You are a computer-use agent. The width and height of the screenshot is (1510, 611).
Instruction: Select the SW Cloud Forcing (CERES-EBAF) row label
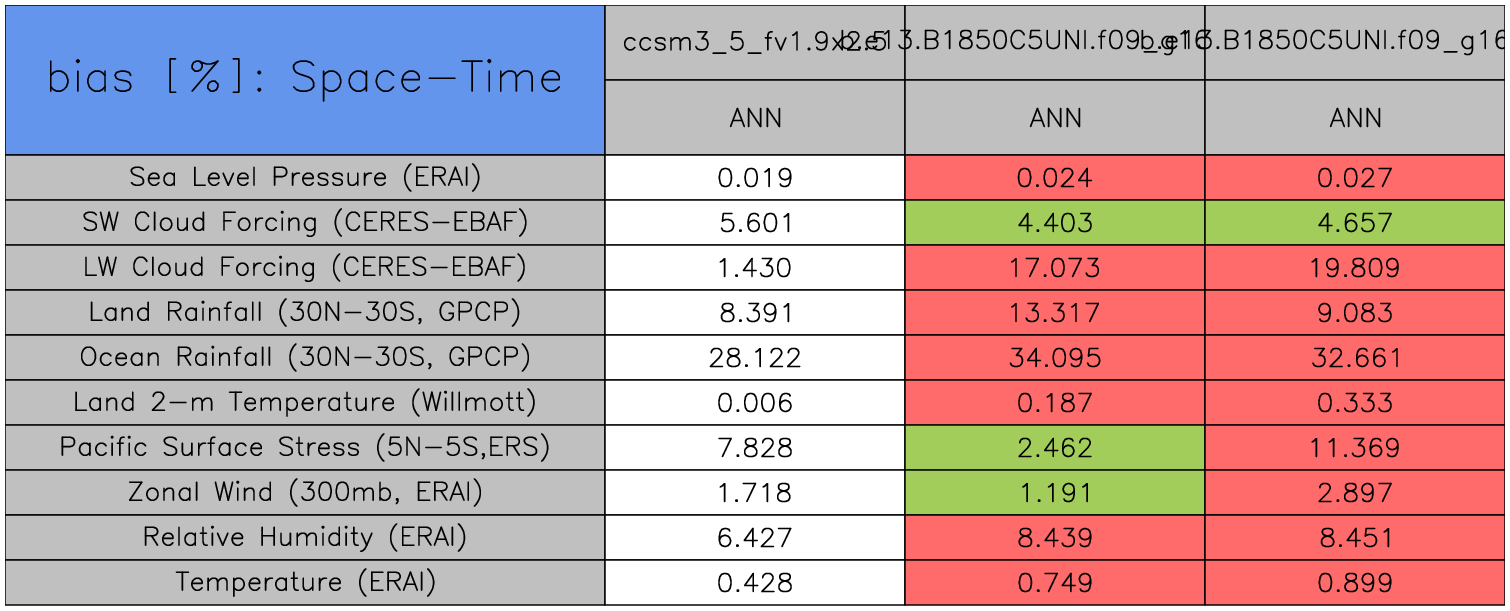point(305,223)
